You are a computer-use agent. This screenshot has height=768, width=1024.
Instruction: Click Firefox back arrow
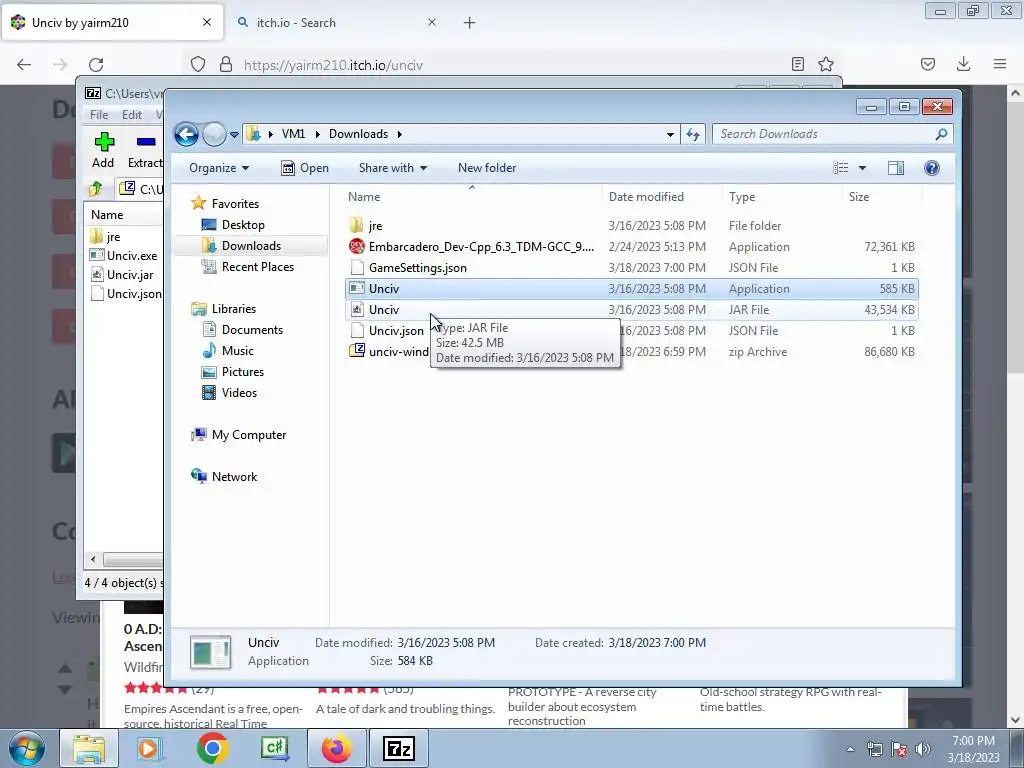point(24,65)
